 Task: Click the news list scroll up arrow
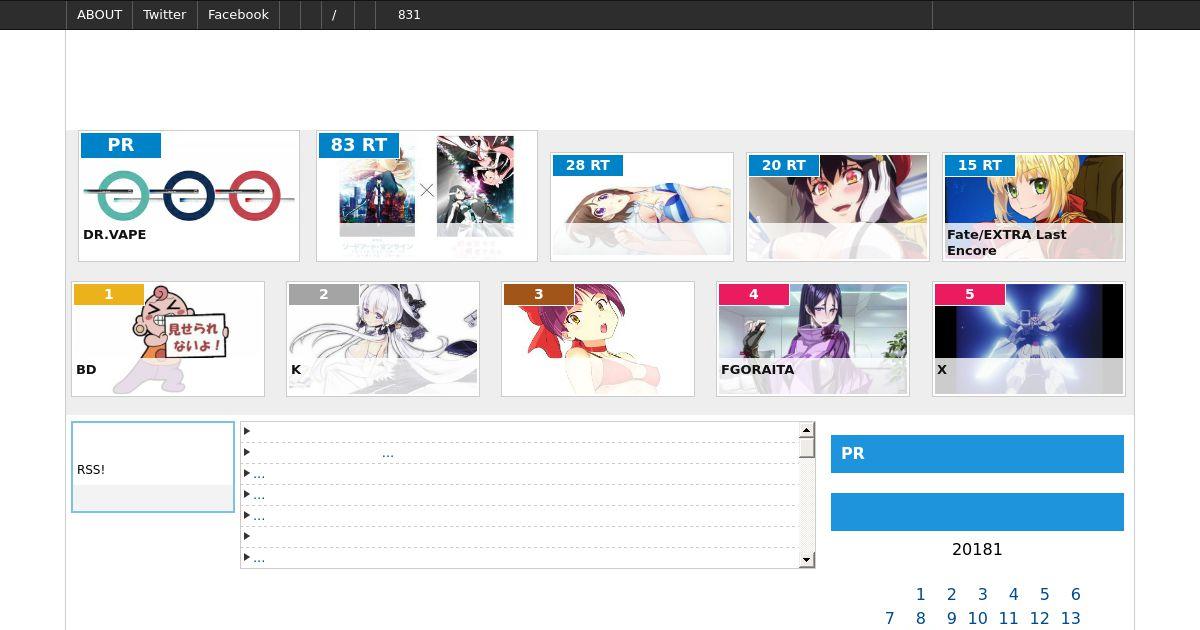click(x=807, y=431)
